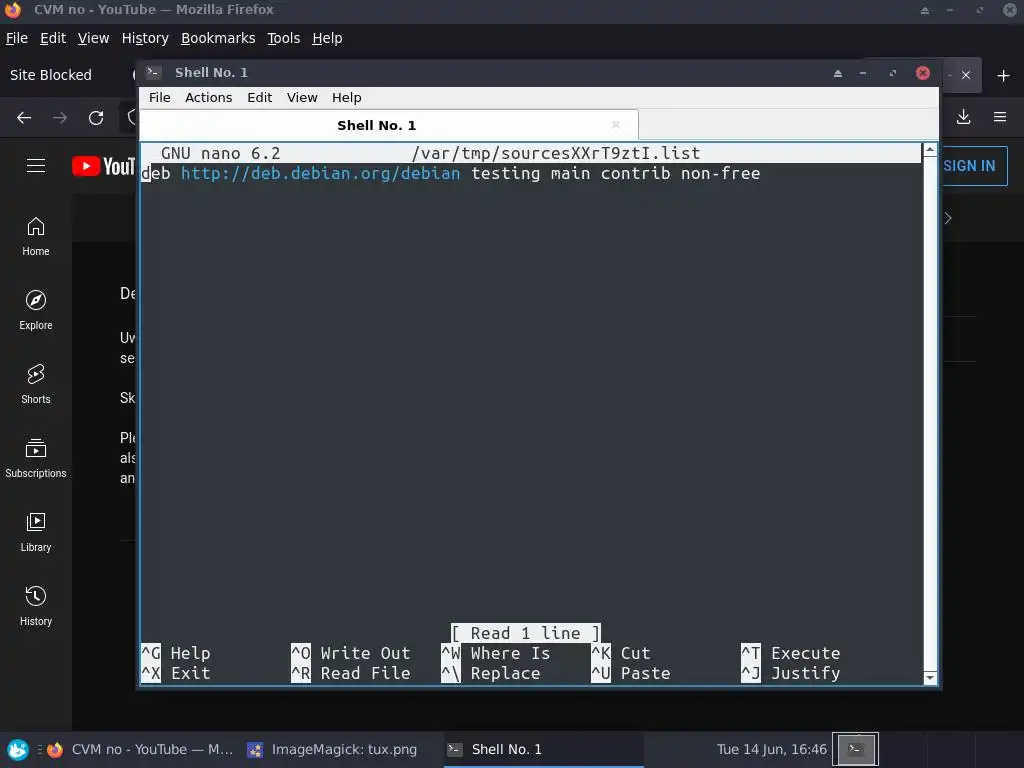Open YouTube hamburger guide menu in Firefox
The height and width of the screenshot is (768, 1024).
[x=36, y=166]
